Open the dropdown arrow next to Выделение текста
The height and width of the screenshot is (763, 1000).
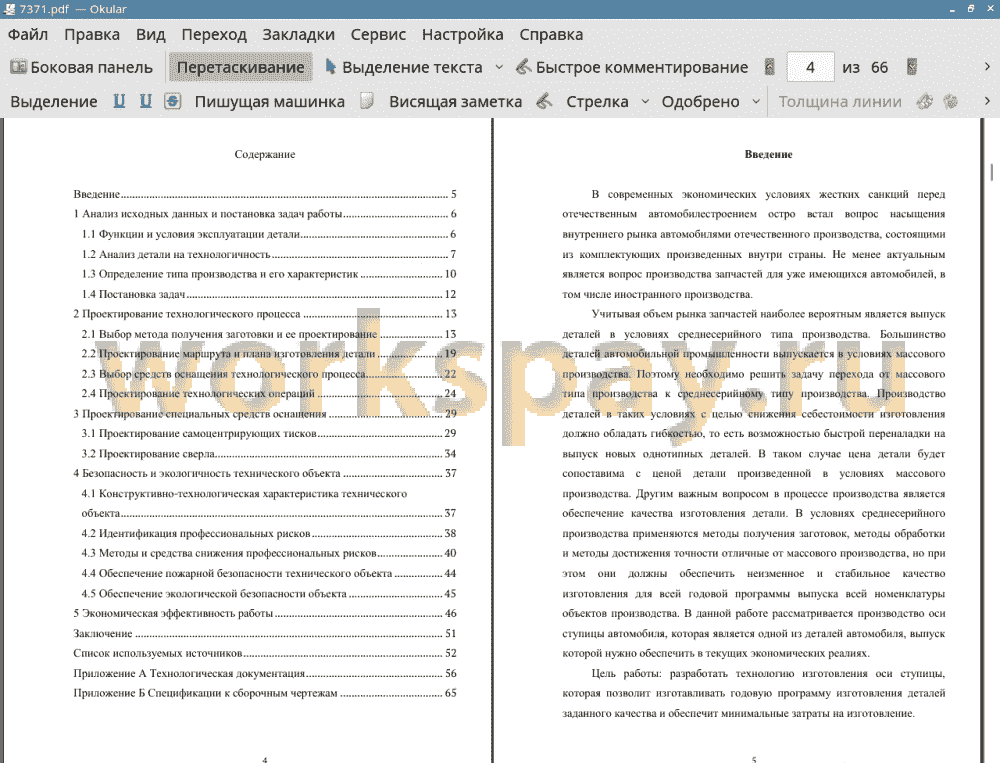click(499, 67)
